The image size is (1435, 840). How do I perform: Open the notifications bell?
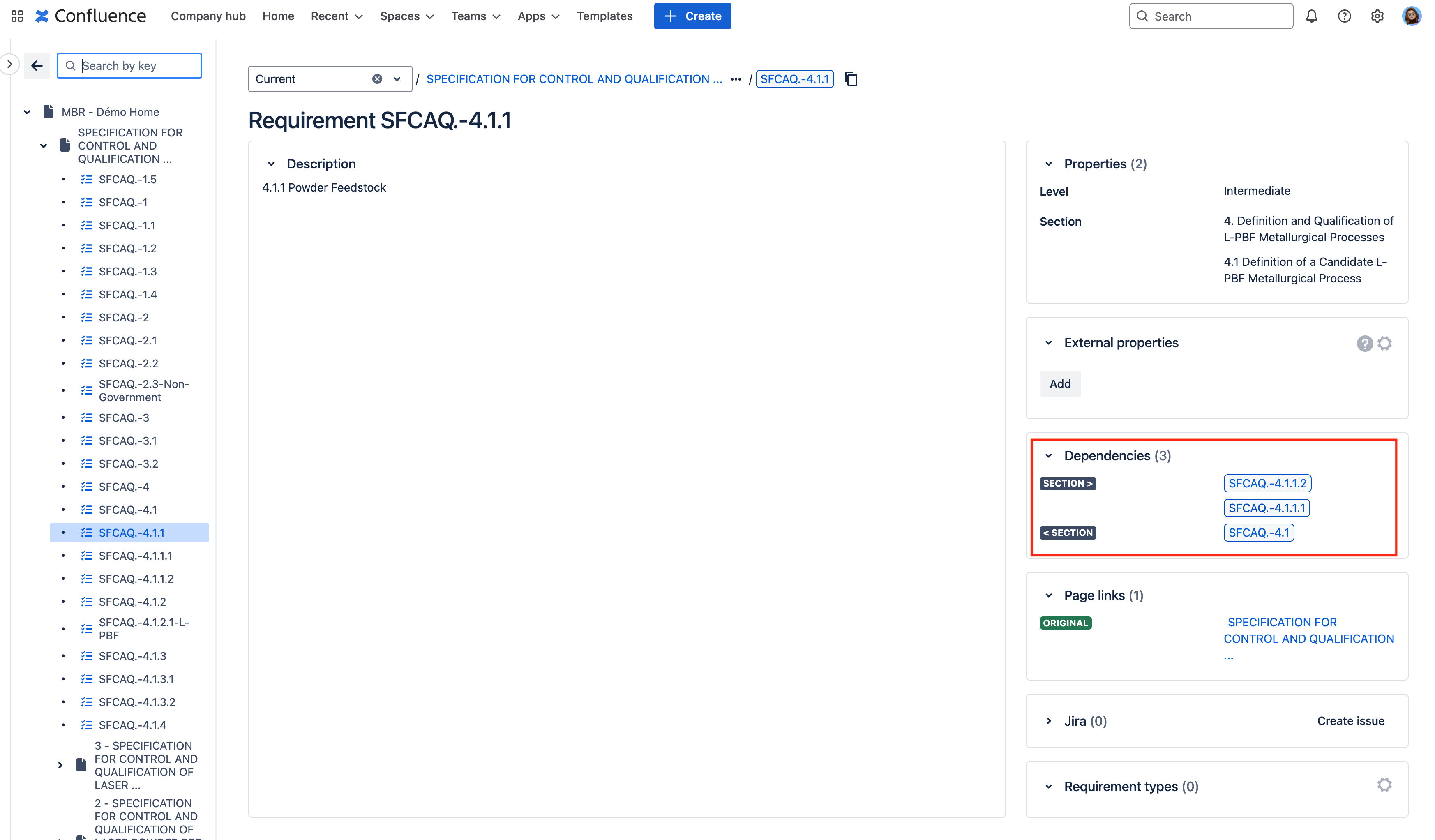tap(1311, 16)
